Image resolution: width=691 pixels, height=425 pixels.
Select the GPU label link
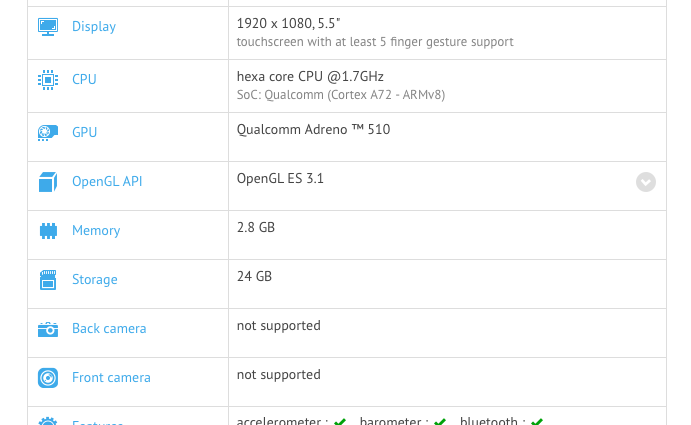[85, 132]
